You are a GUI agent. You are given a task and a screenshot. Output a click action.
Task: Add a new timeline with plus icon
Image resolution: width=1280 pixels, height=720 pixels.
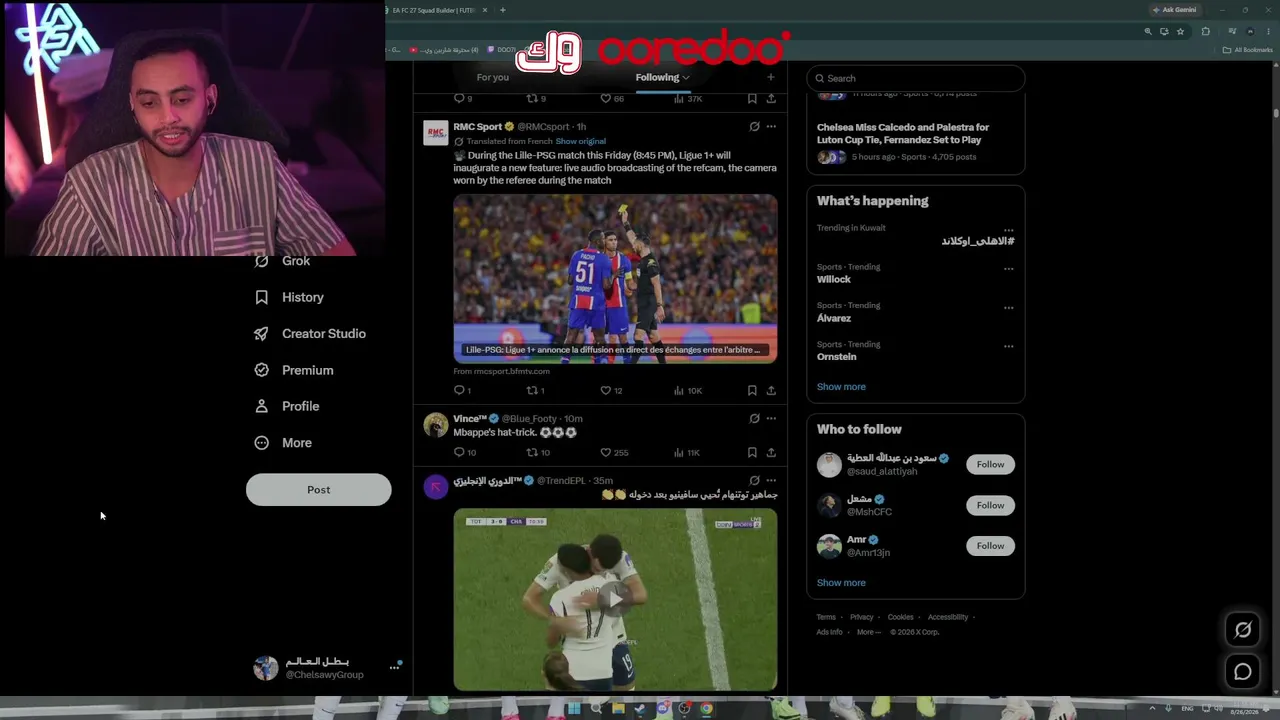click(770, 77)
